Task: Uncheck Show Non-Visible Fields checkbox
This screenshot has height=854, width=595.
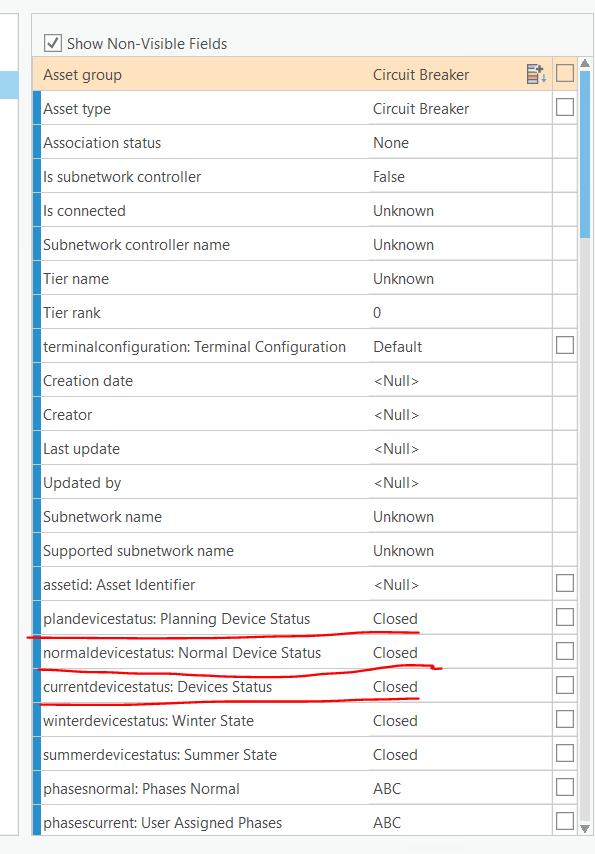Action: pyautogui.click(x=53, y=43)
